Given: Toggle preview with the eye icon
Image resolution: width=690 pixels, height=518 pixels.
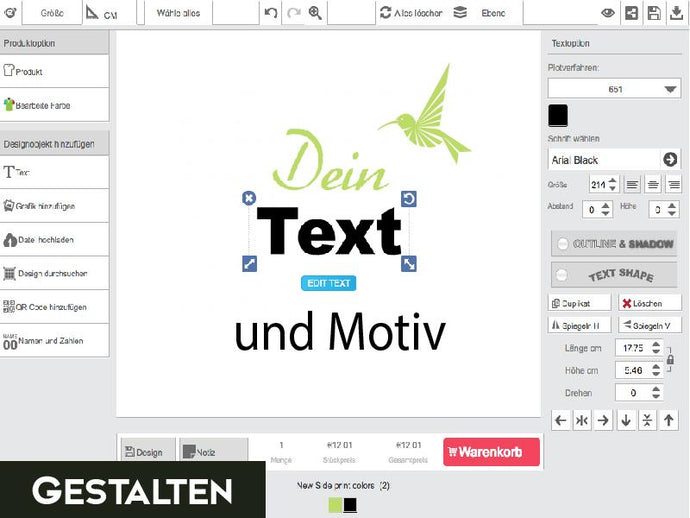Looking at the screenshot, I should coord(607,13).
